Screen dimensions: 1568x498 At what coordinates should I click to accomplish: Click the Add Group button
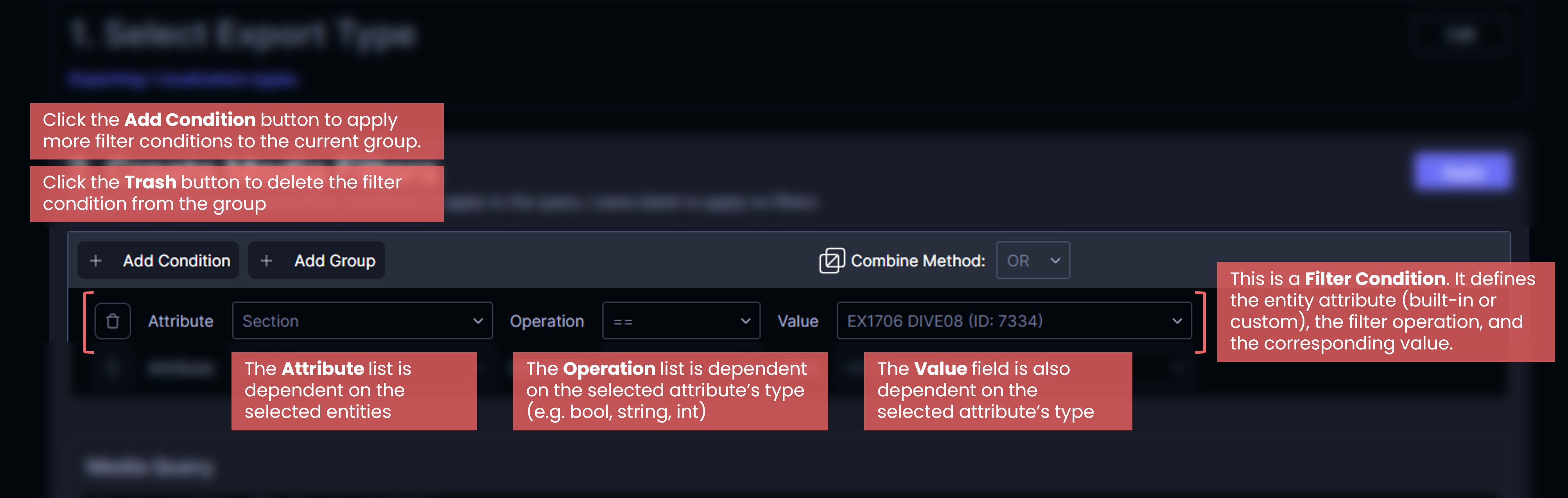[316, 261]
